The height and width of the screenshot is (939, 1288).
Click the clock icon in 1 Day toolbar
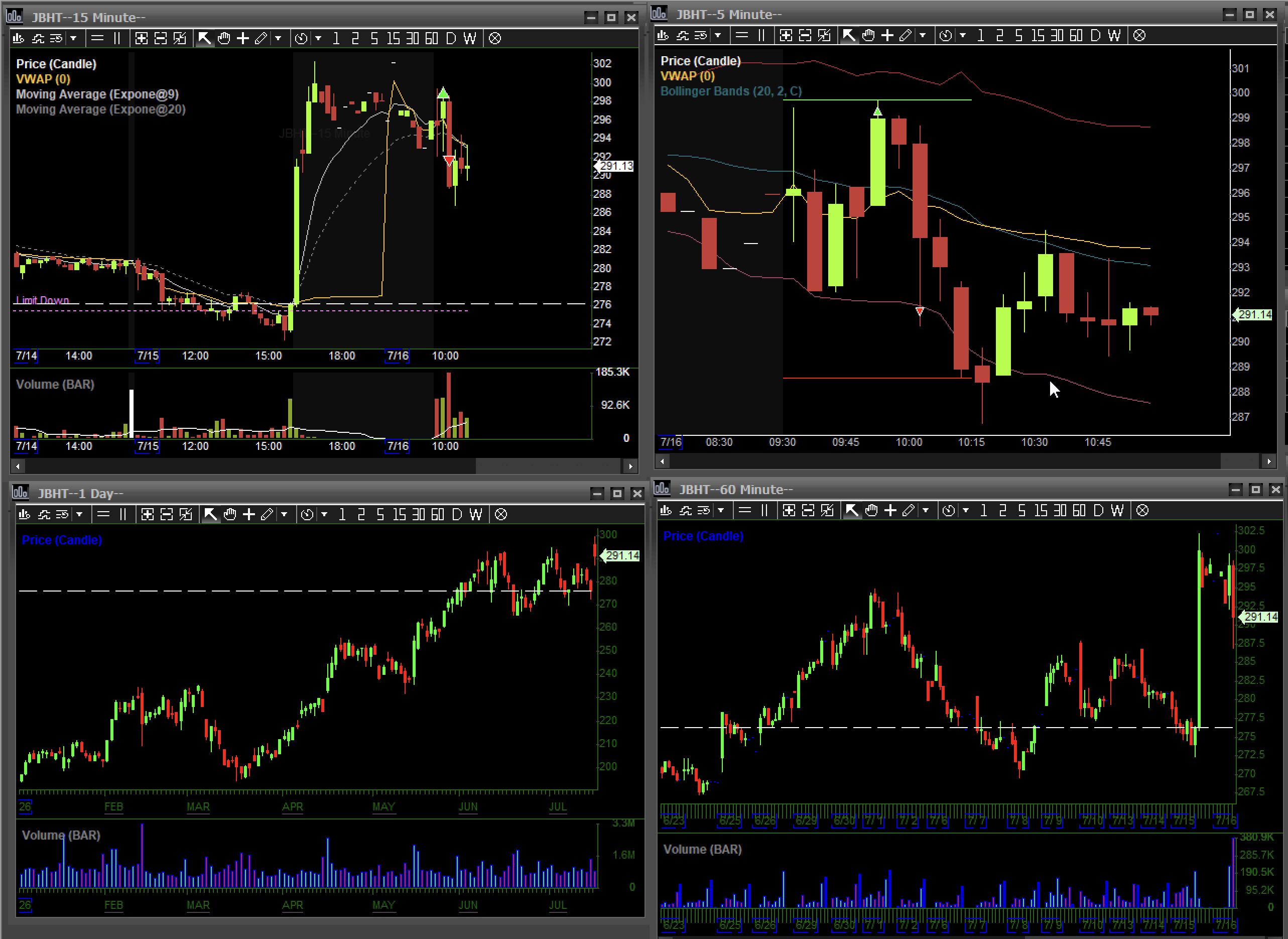click(x=307, y=514)
